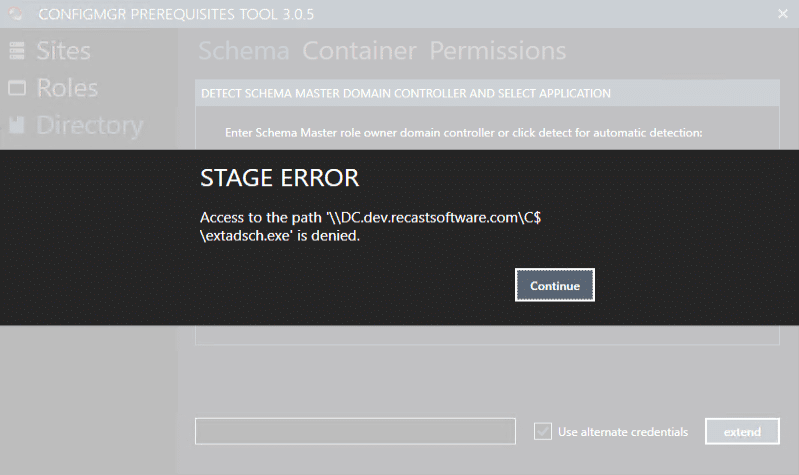Click the Detect Schema Master section header
The image size is (799, 475).
coord(406,94)
